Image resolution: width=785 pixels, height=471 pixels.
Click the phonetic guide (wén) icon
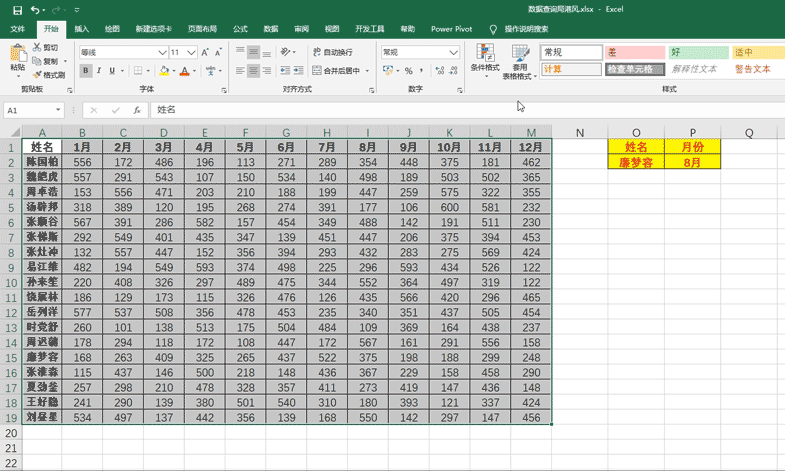tap(210, 71)
